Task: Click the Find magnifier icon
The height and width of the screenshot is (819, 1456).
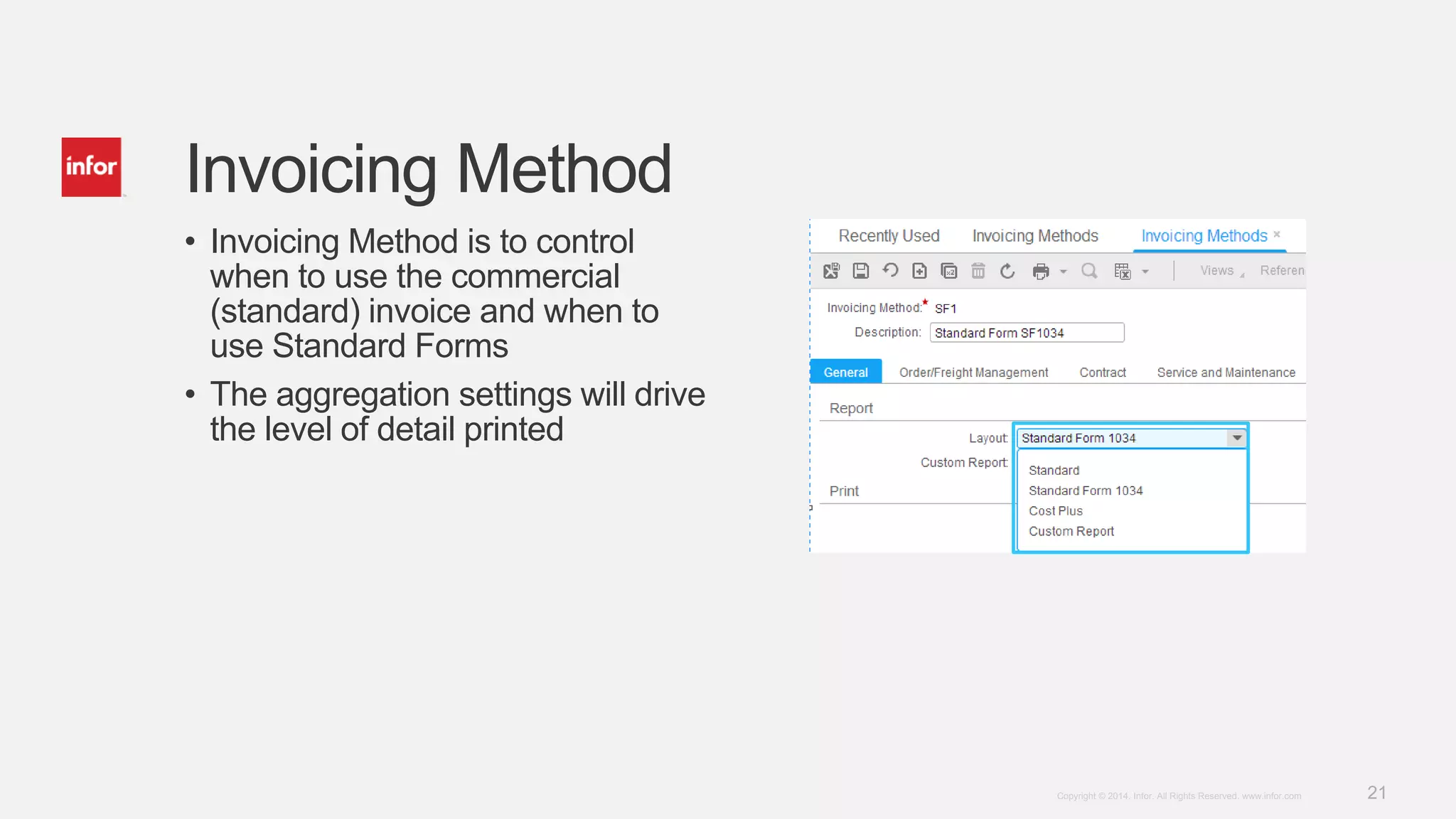Action: [1089, 271]
